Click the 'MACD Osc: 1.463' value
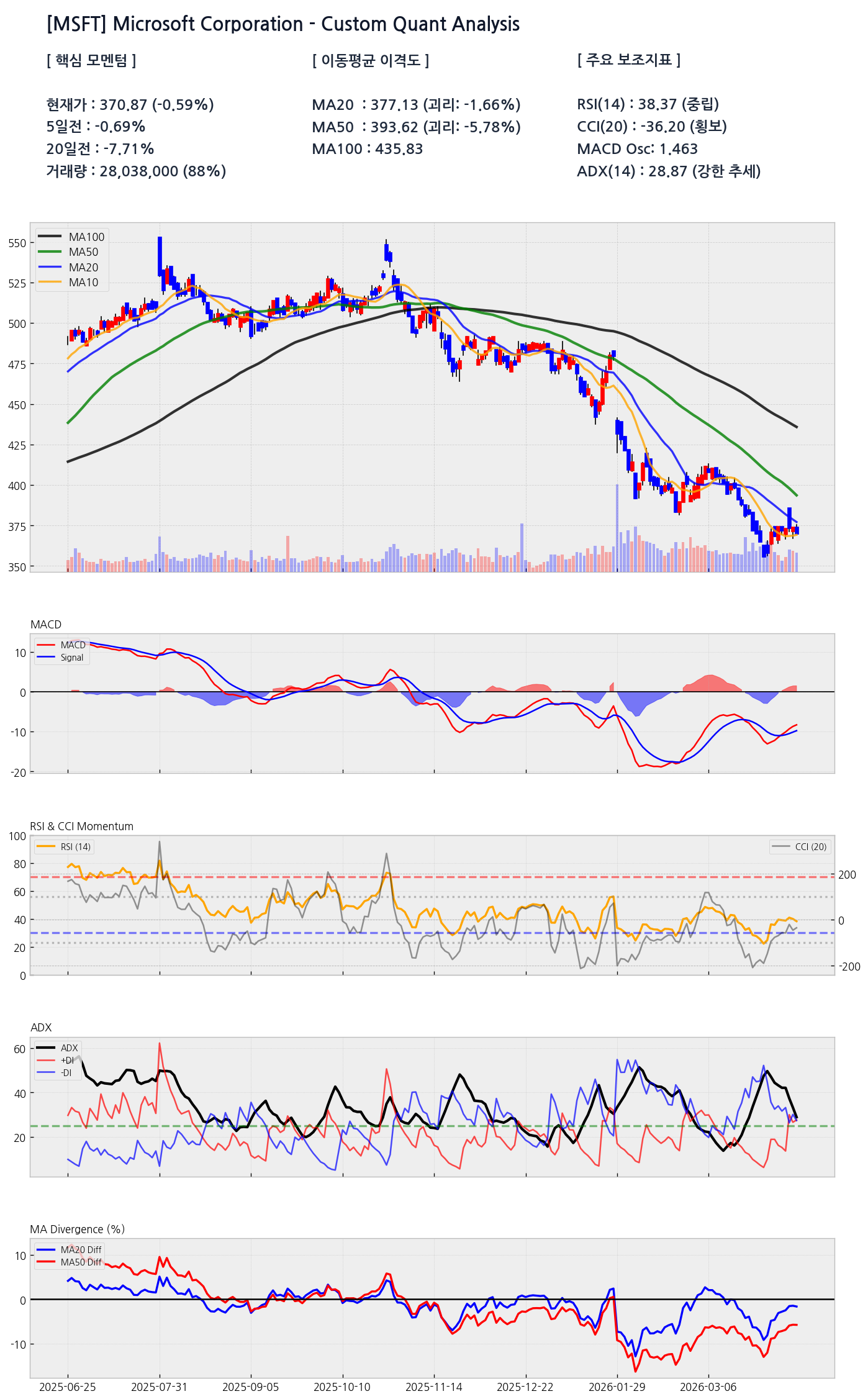The height and width of the screenshot is (1399, 868). click(638, 149)
